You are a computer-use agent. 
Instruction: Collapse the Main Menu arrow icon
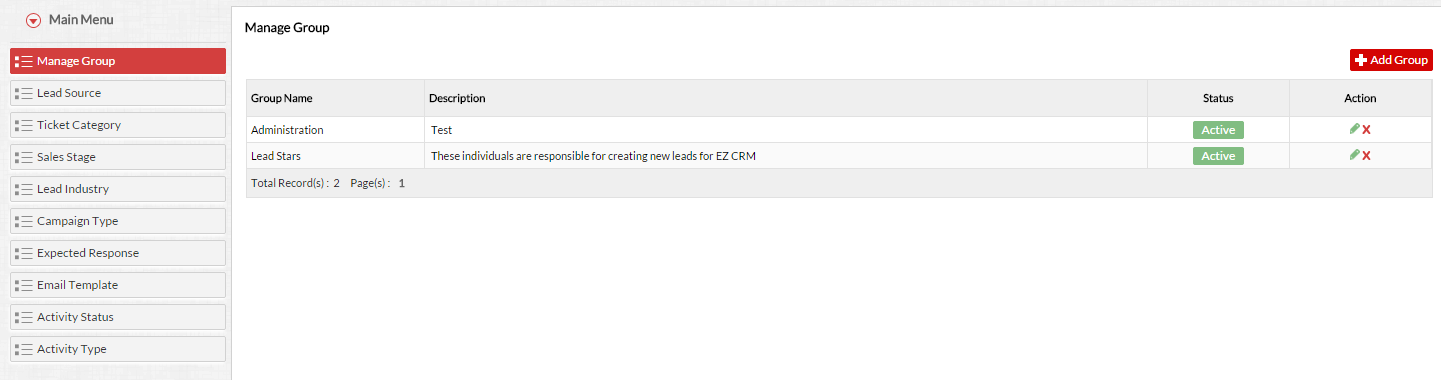click(x=34, y=20)
